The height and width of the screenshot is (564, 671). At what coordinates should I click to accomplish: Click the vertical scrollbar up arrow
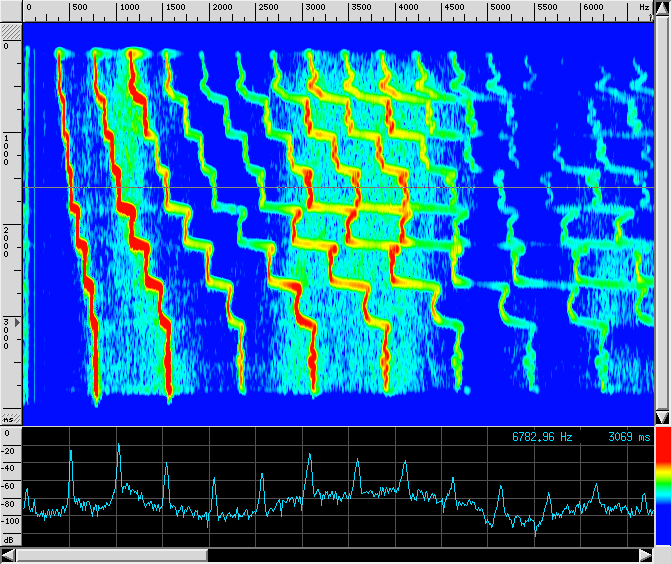[x=662, y=7]
